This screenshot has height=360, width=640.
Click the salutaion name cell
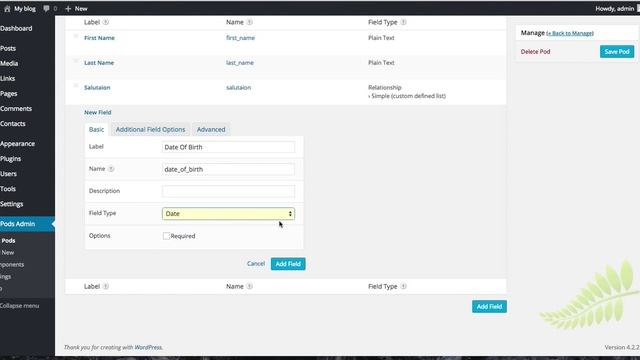coord(238,88)
